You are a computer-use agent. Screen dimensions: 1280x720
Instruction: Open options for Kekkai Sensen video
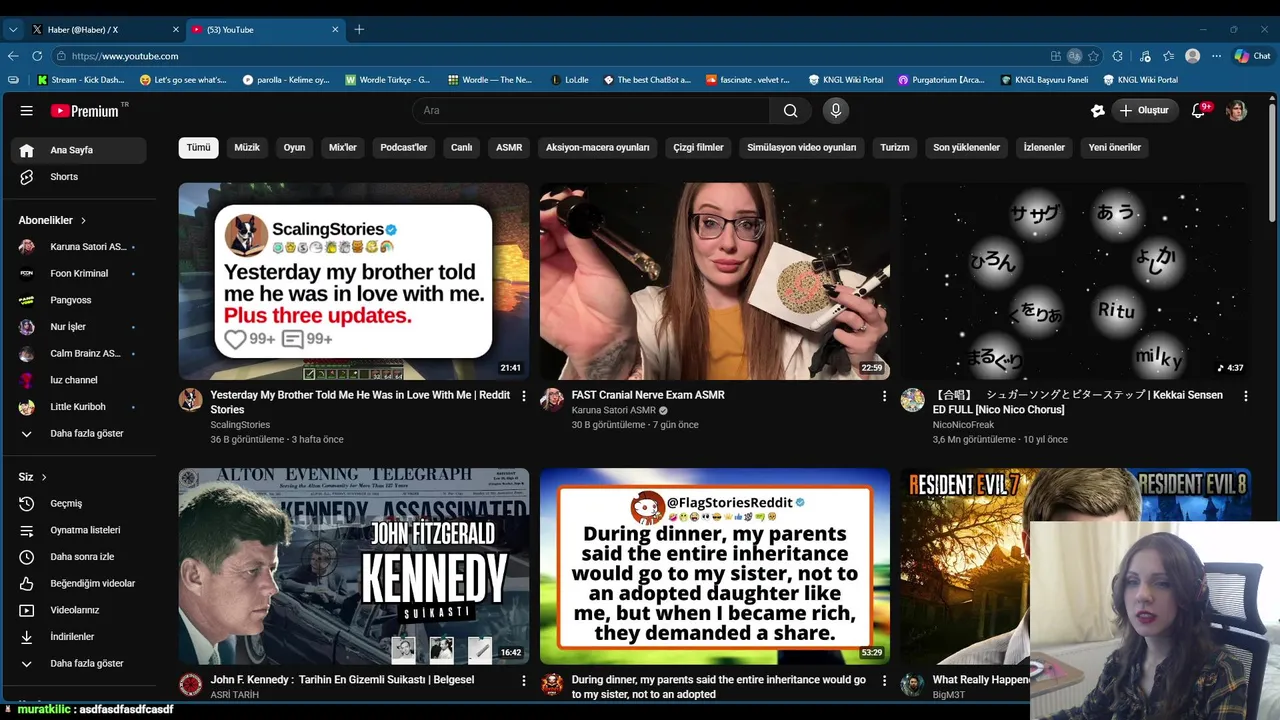click(x=1246, y=396)
